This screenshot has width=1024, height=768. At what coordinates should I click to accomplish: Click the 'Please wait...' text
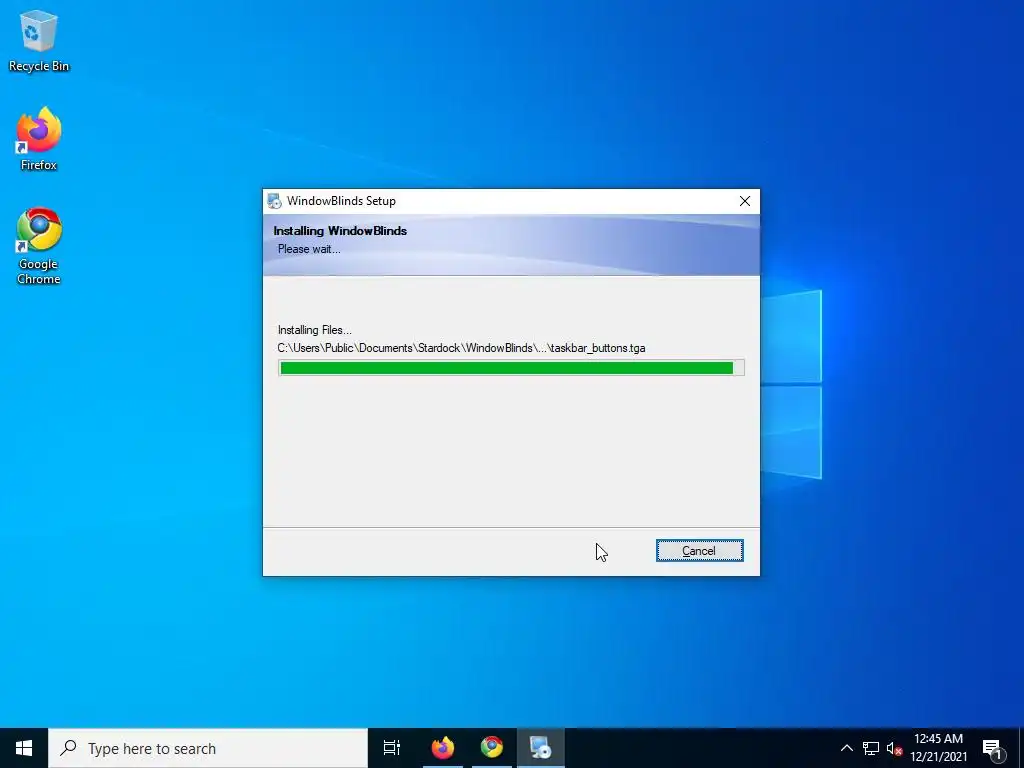309,249
